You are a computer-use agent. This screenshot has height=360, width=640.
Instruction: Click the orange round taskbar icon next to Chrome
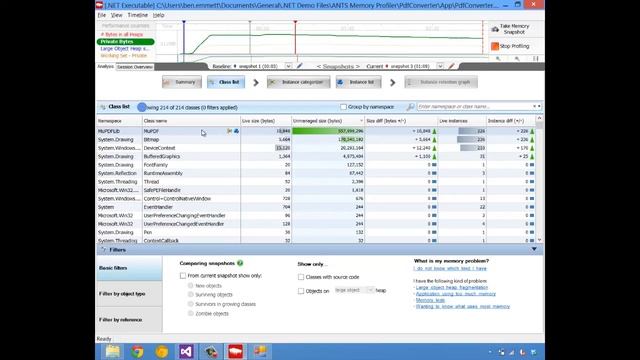[162, 351]
